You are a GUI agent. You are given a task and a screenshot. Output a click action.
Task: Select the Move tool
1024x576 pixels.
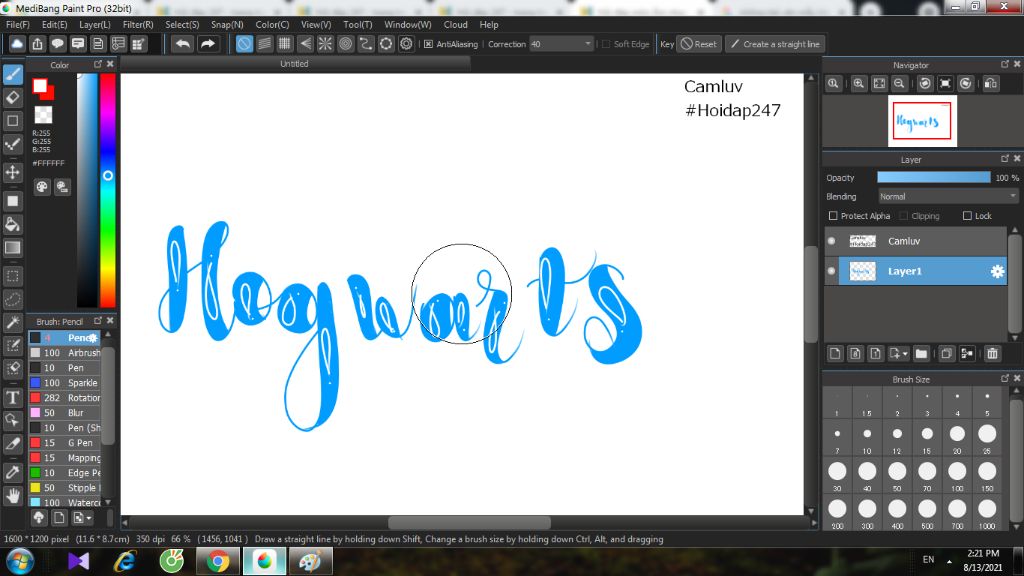click(12, 172)
